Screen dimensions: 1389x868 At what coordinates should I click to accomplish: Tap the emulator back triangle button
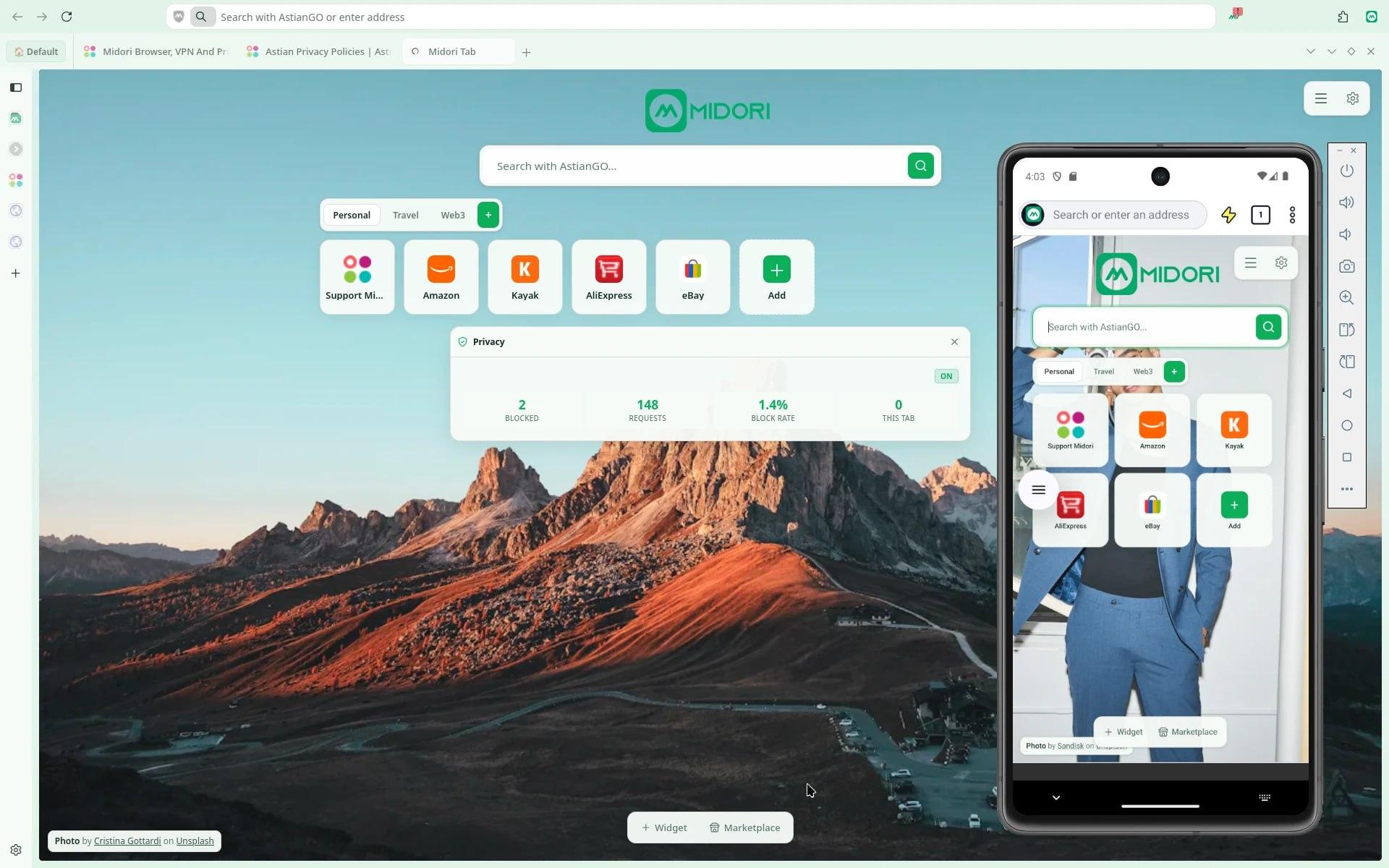point(1346,393)
